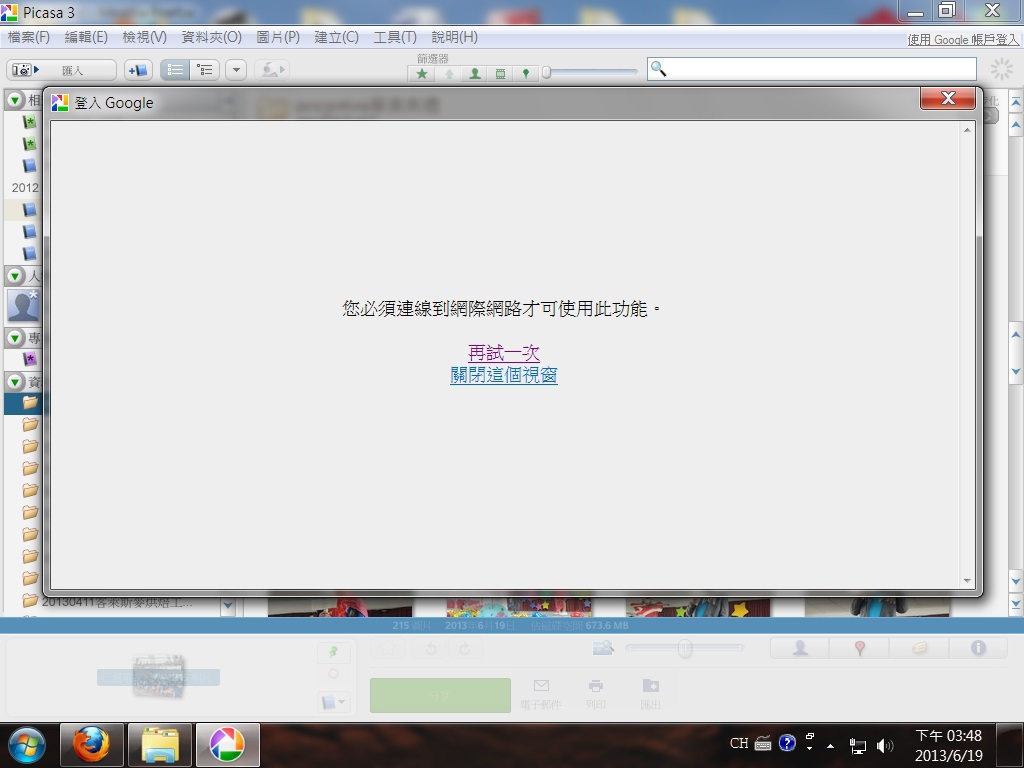Viewport: 1024px width, 768px height.
Task: Open the 說明(H) menu
Action: pyautogui.click(x=455, y=37)
